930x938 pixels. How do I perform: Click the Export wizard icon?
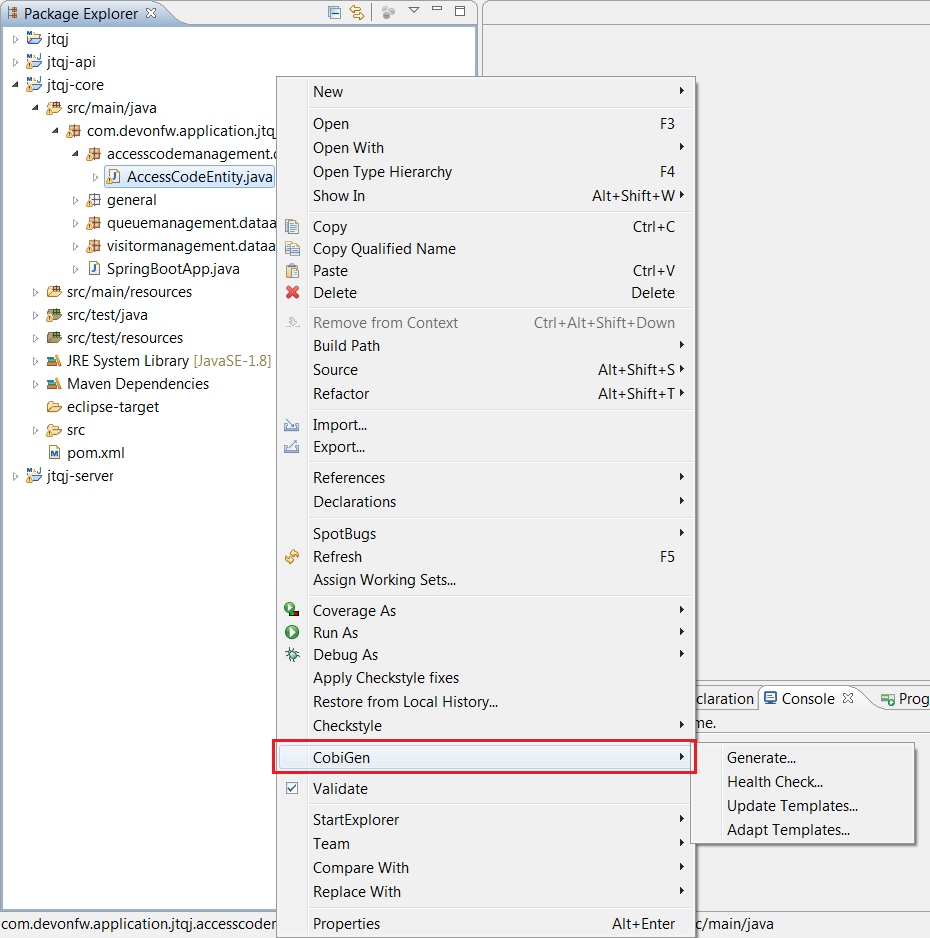(293, 446)
